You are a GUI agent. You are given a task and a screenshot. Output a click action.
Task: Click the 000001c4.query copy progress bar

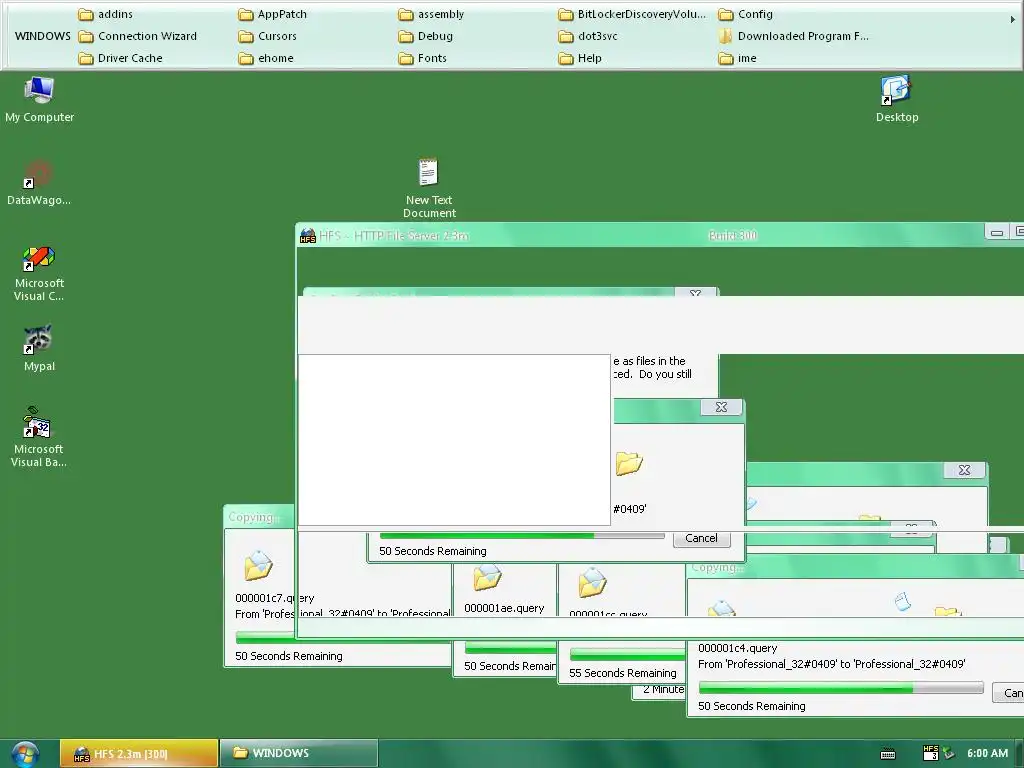coord(840,688)
